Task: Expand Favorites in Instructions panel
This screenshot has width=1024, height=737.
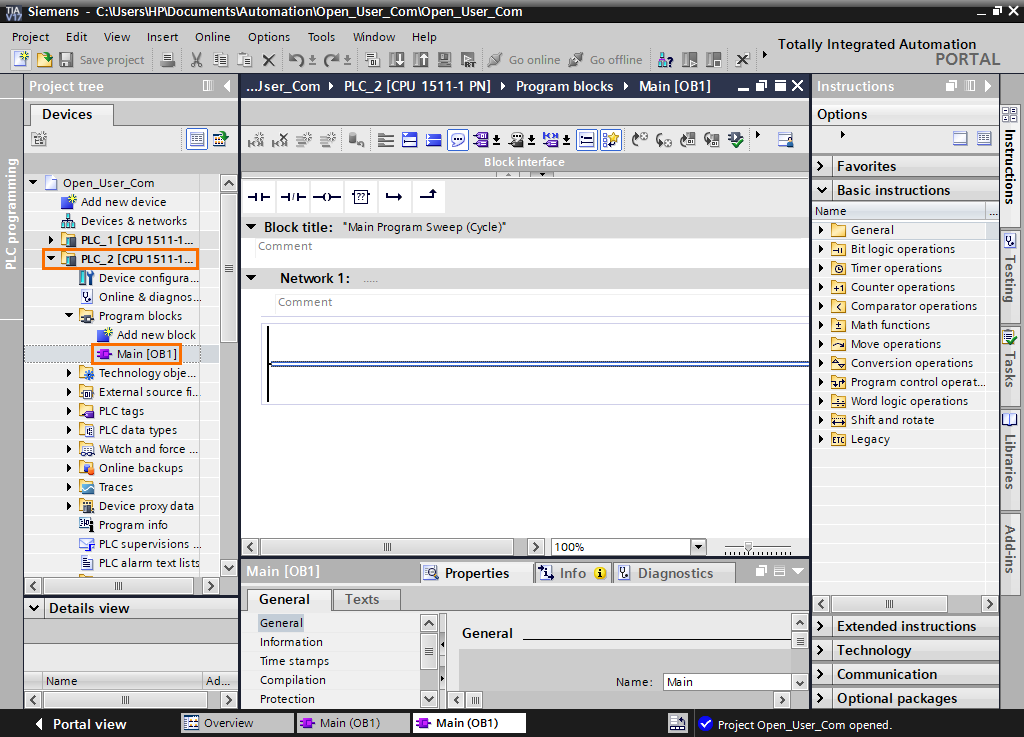Action: tap(822, 166)
